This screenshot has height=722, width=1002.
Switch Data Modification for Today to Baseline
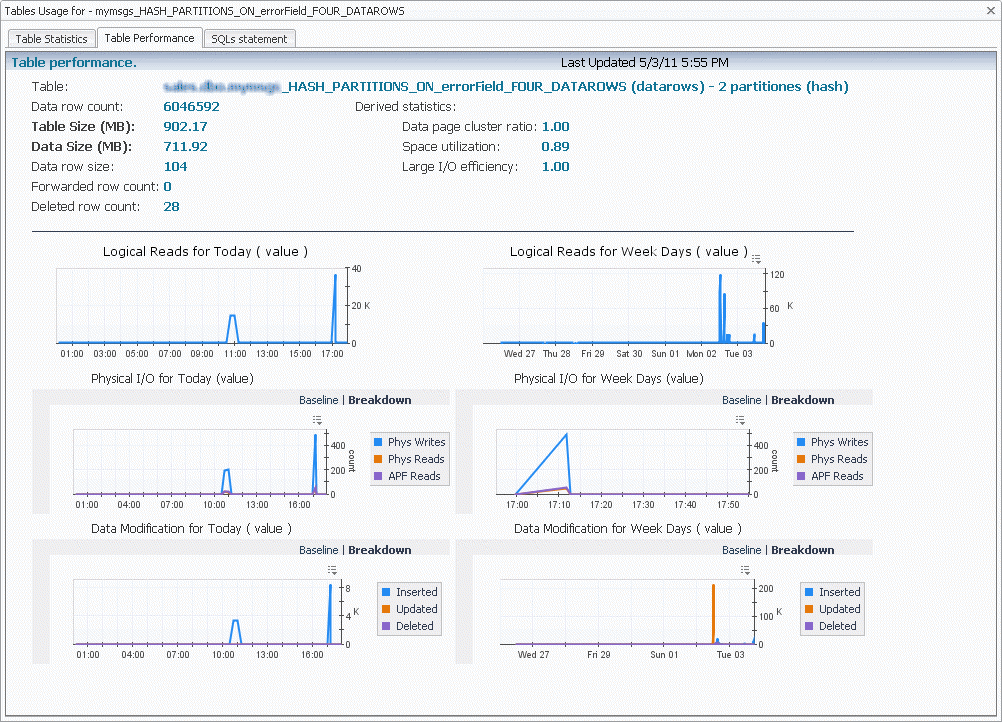pos(319,550)
